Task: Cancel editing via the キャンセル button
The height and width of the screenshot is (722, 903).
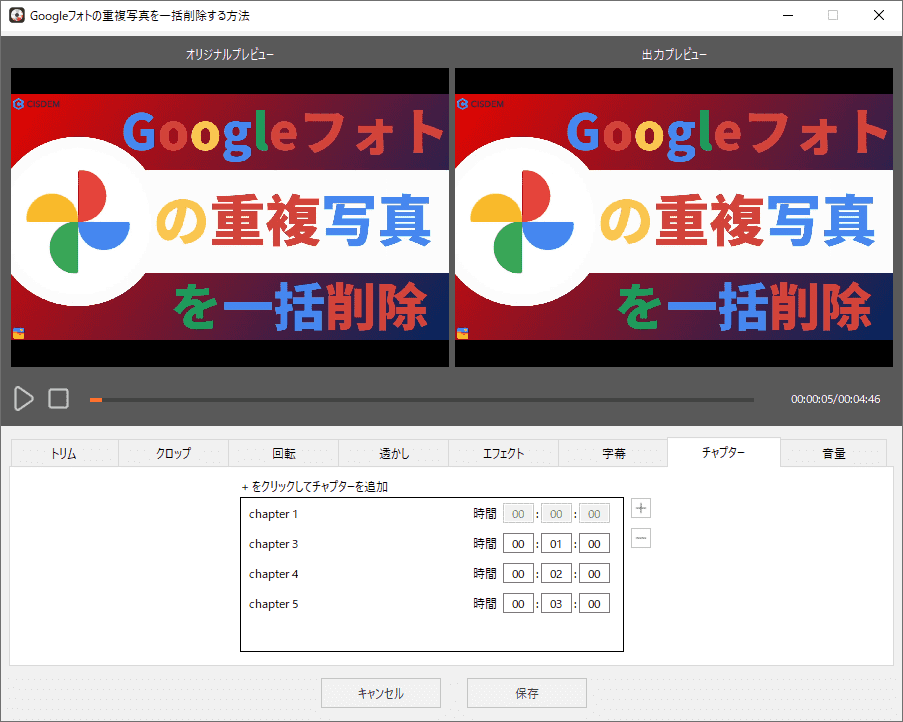Action: 380,692
